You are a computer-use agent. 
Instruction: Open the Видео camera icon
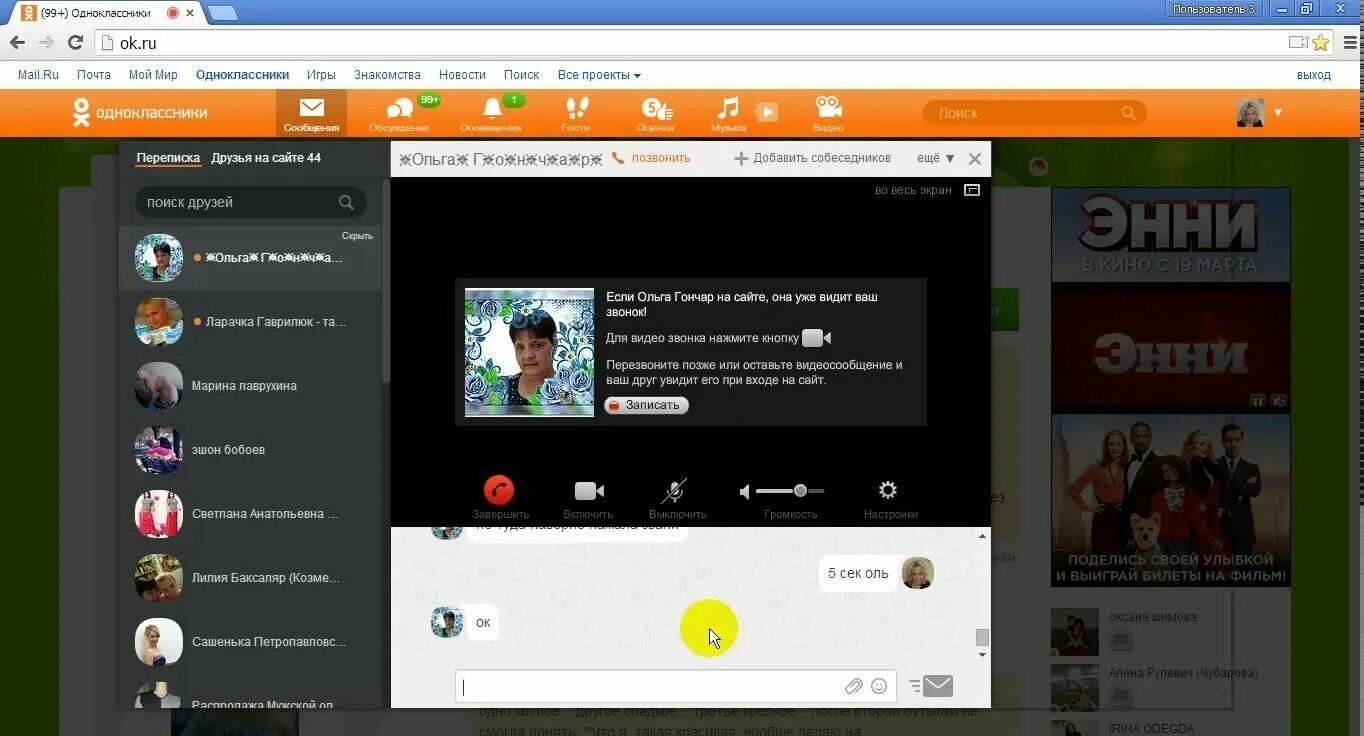click(828, 107)
